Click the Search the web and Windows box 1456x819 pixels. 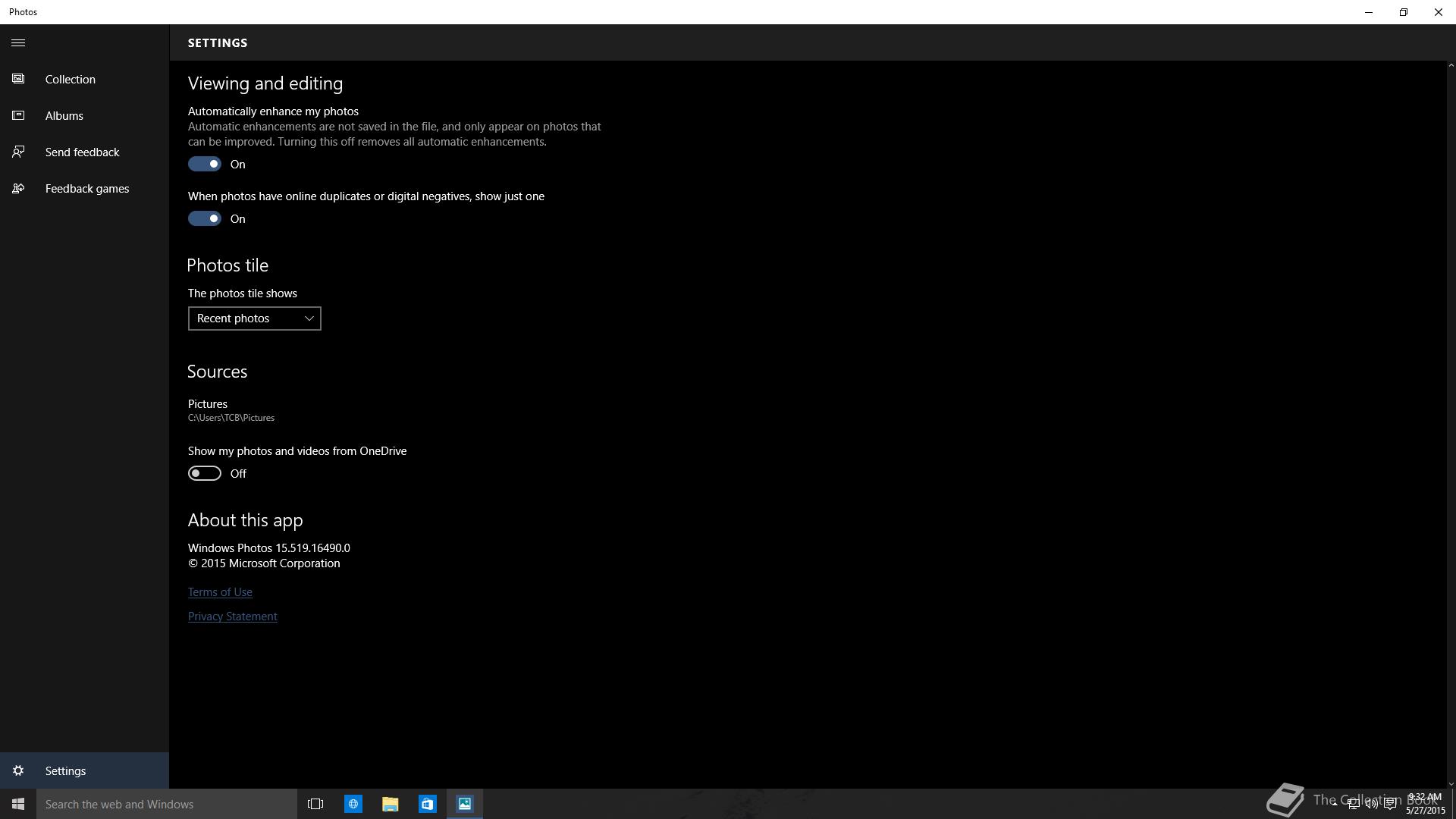(x=167, y=804)
